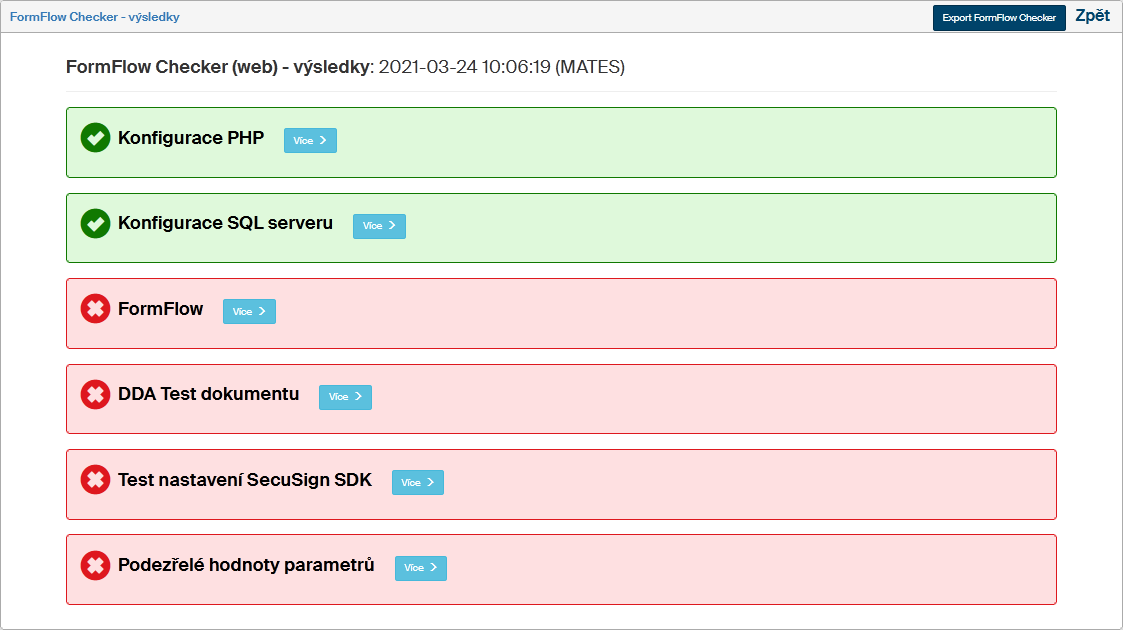This screenshot has width=1123, height=630.
Task: Click red error icon beside Test nastavení SecuSign SDK
Action: pos(95,480)
